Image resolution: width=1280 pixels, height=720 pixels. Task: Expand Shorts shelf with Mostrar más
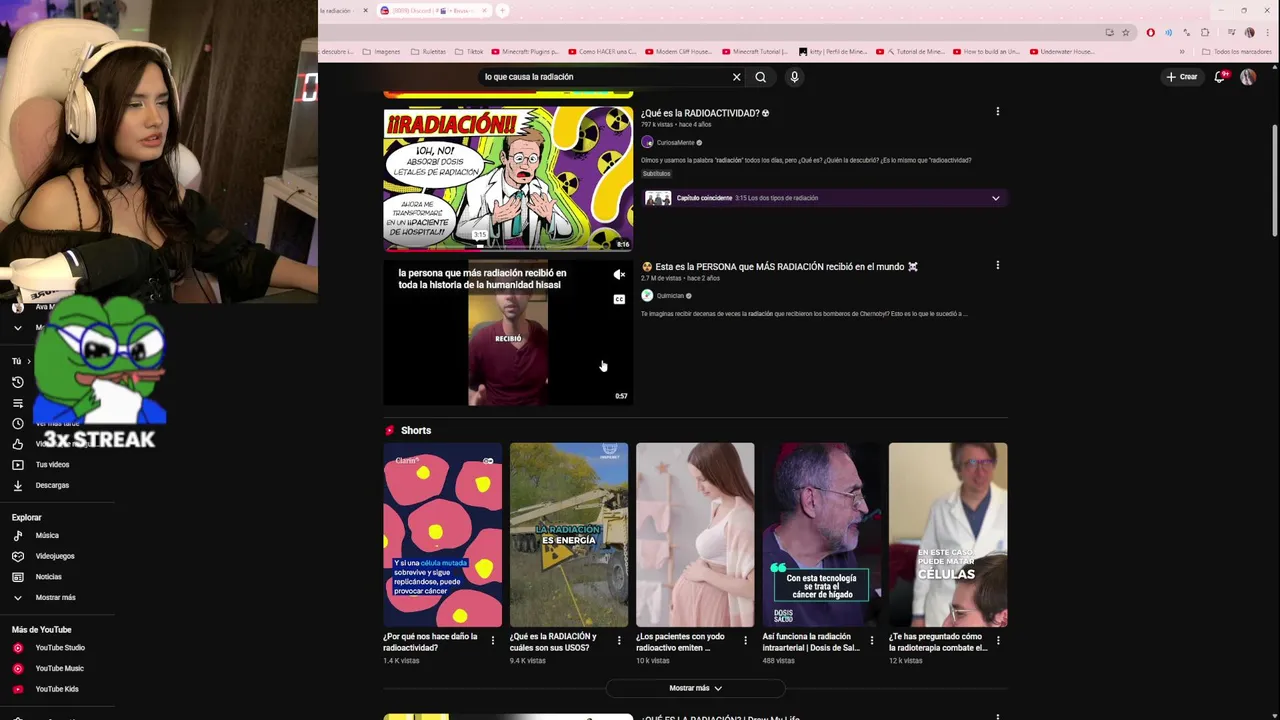tap(695, 688)
